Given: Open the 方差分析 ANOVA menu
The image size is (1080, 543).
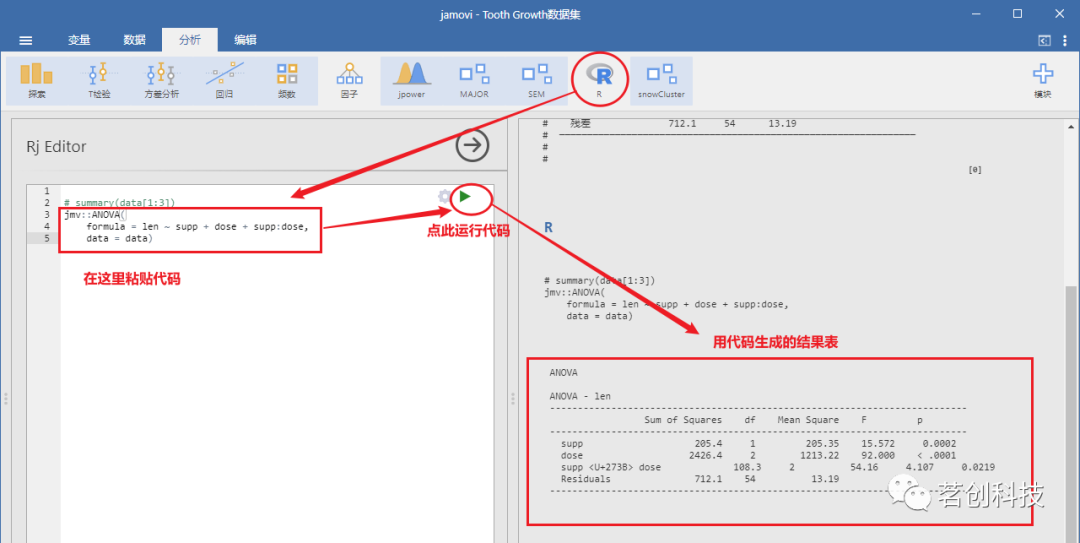Looking at the screenshot, I should point(161,81).
